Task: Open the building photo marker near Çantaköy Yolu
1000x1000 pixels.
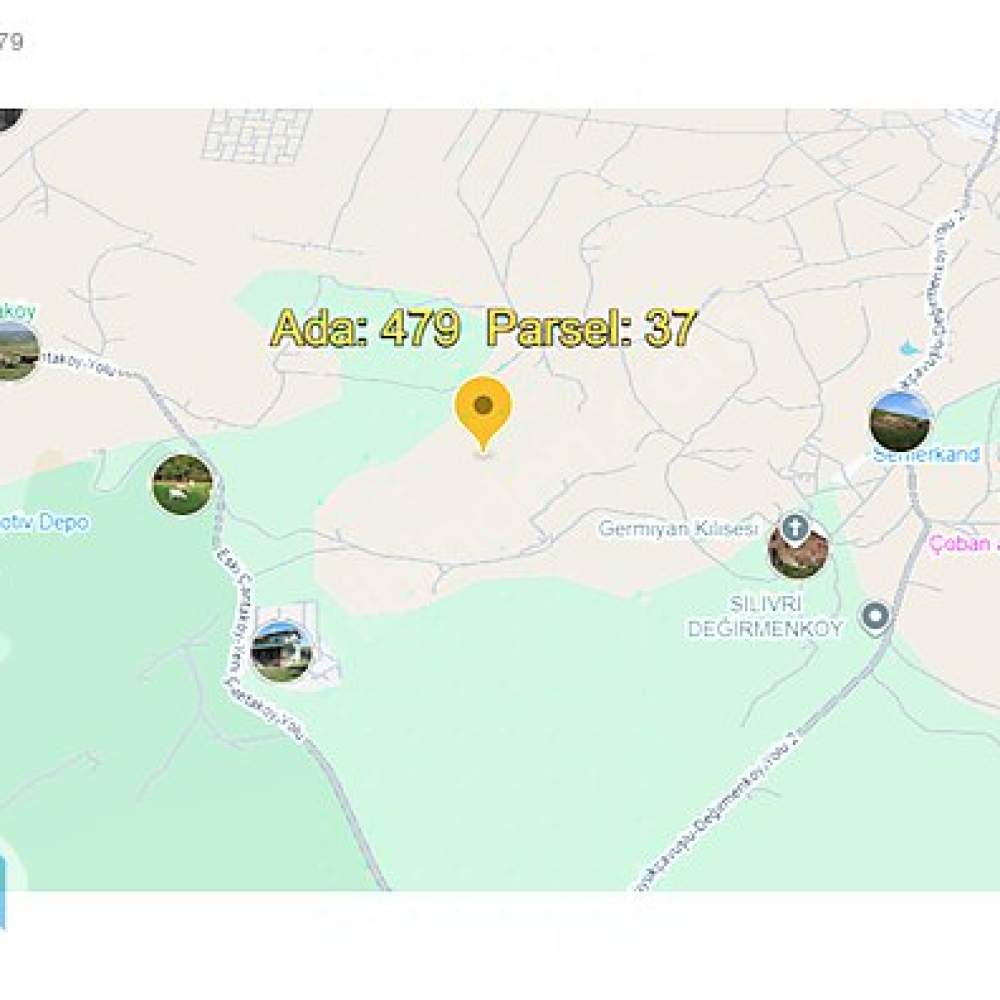Action: click(x=281, y=651)
